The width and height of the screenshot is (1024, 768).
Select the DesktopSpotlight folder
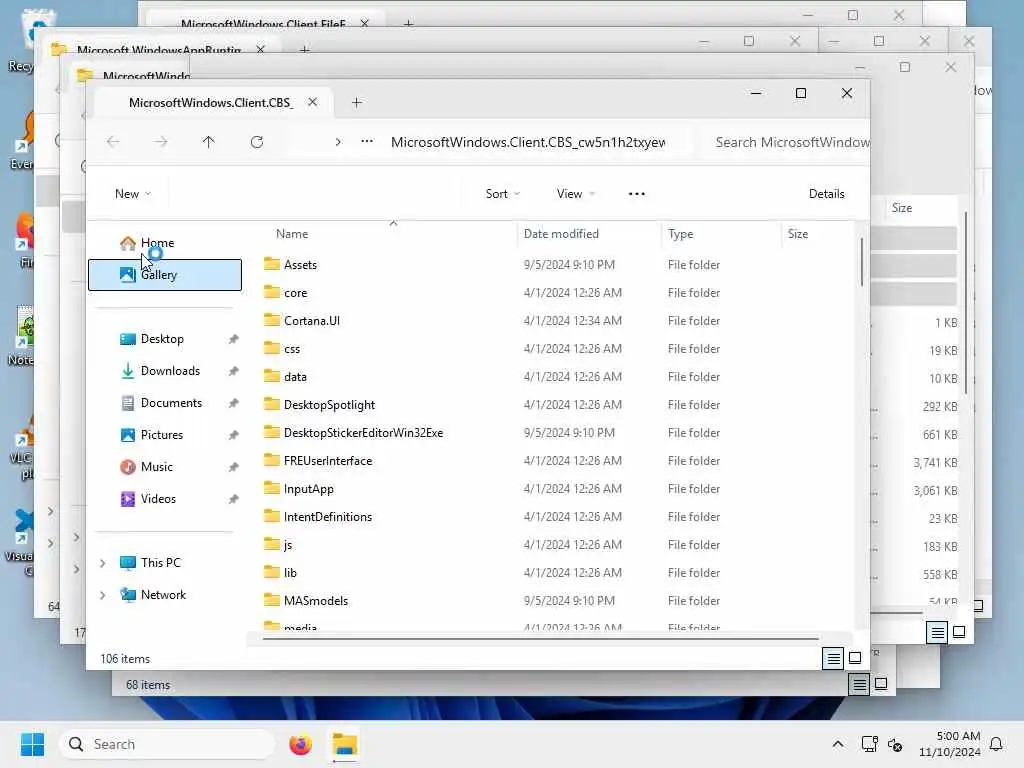329,405
